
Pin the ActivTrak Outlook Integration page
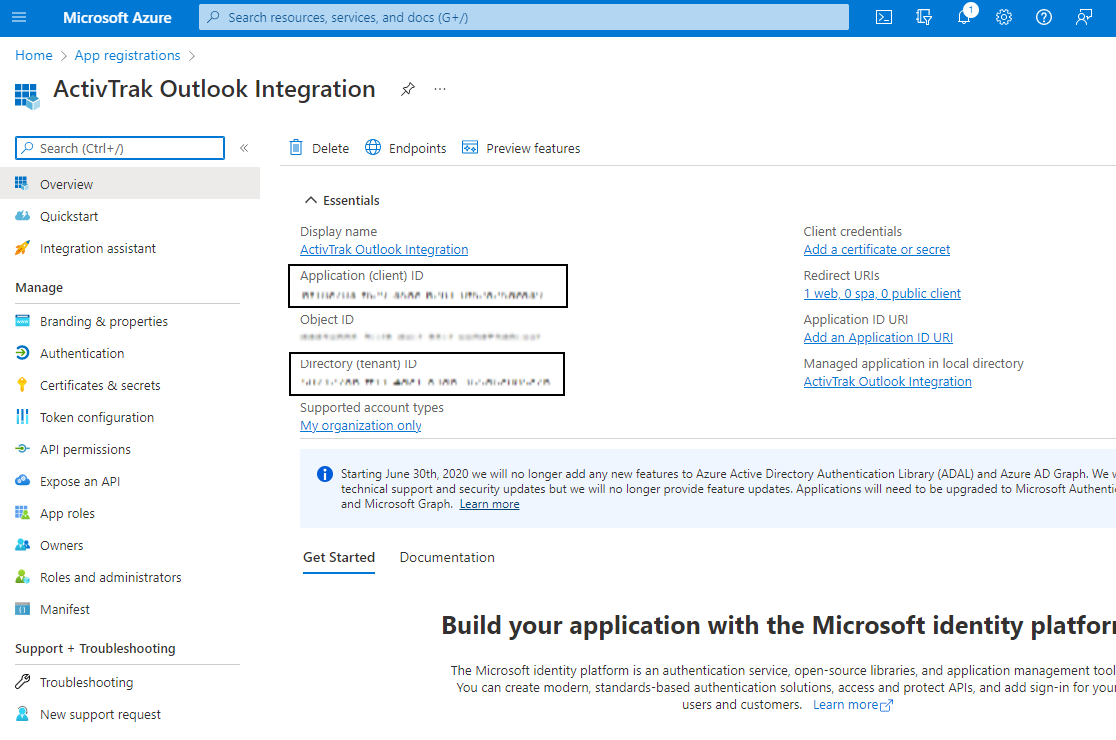coord(407,89)
